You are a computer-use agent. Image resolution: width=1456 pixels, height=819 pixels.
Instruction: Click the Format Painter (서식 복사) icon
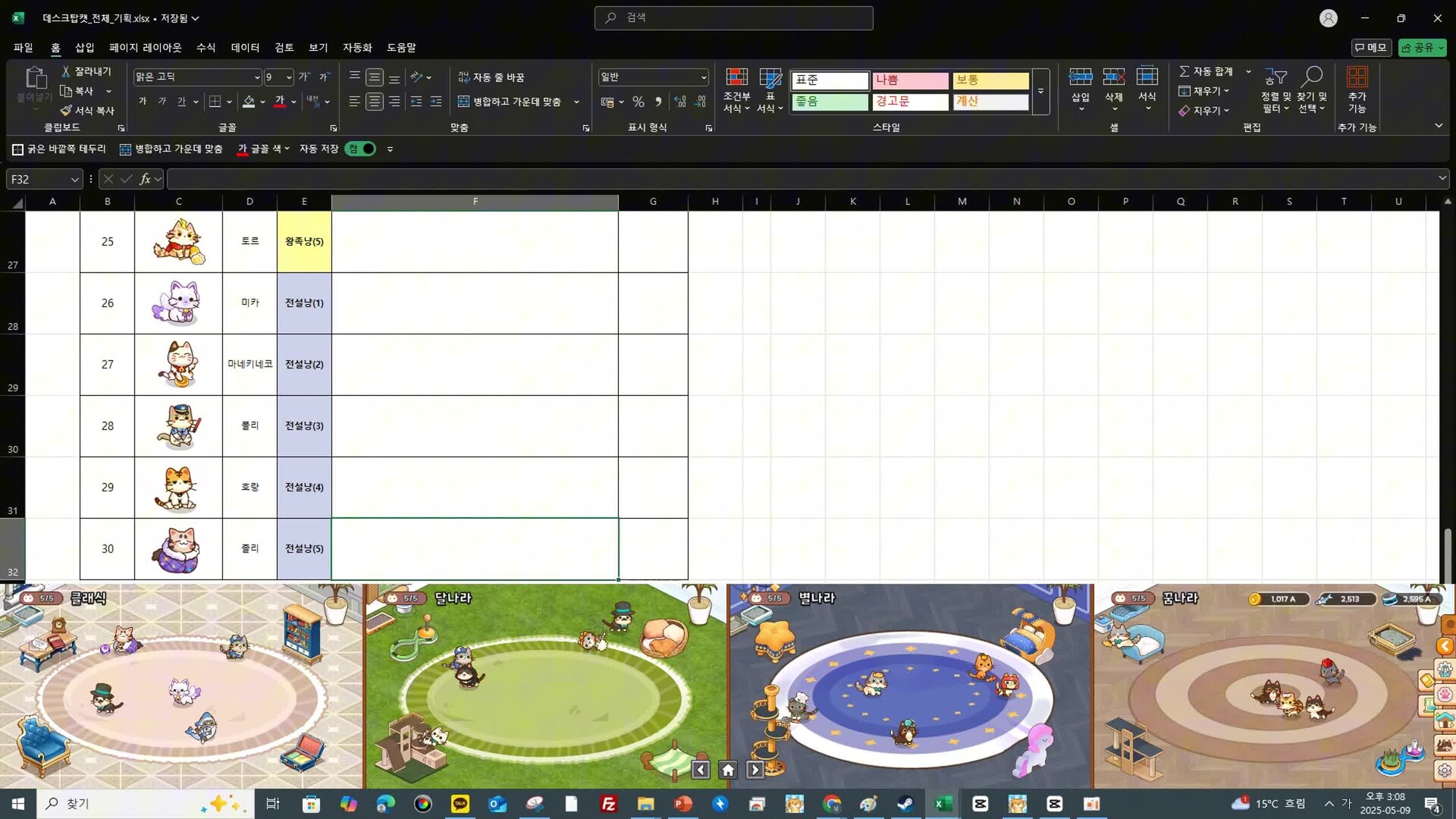[x=67, y=111]
